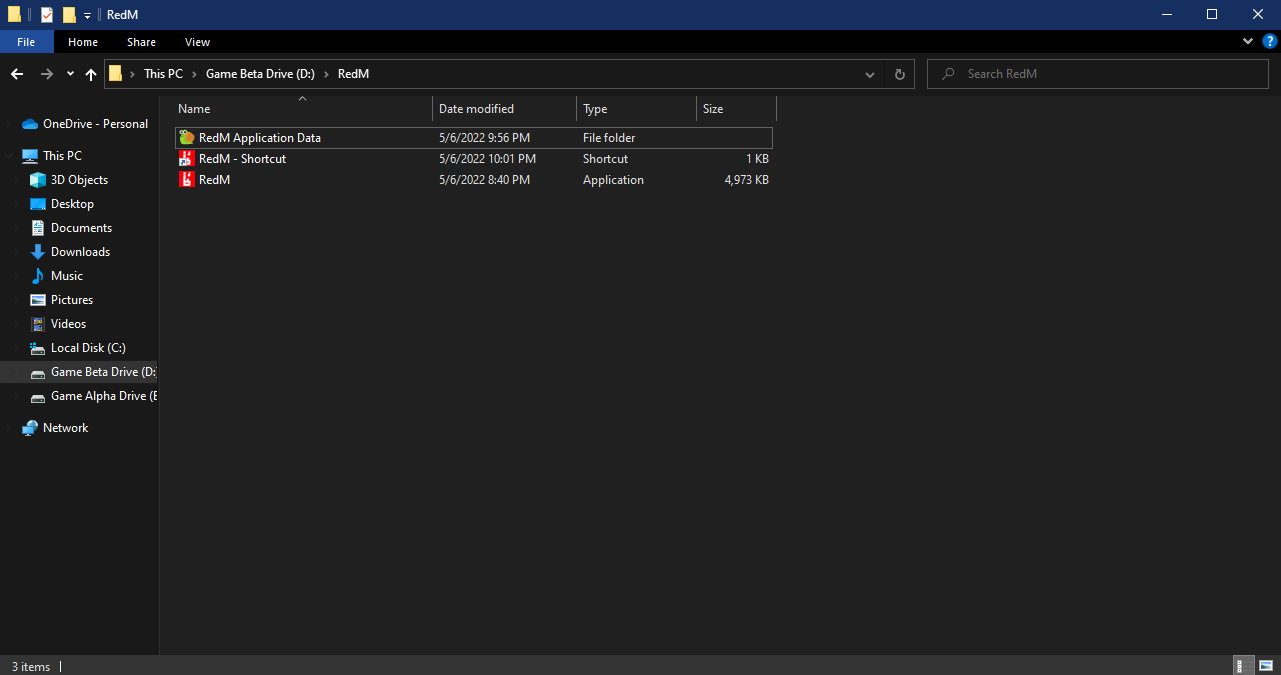Click the Documents icon in sidebar
1281x675 pixels.
point(38,228)
